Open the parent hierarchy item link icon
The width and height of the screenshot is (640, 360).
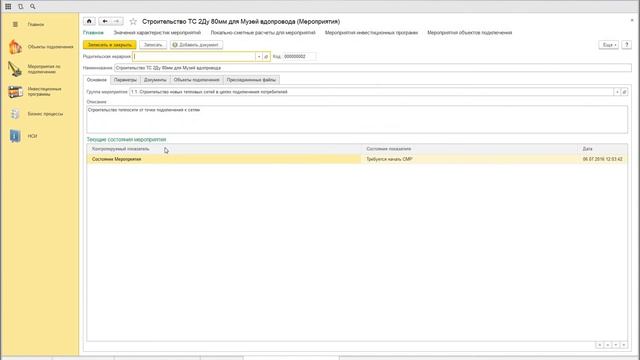click(266, 57)
